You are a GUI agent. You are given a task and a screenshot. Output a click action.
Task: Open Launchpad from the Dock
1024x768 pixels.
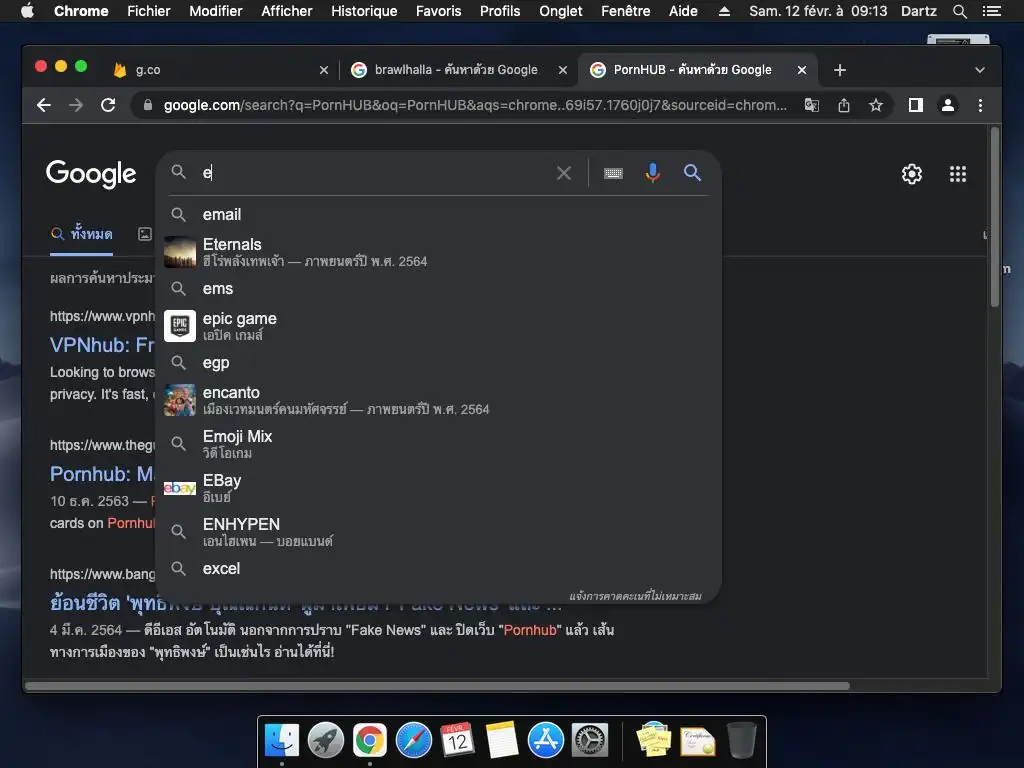point(326,741)
